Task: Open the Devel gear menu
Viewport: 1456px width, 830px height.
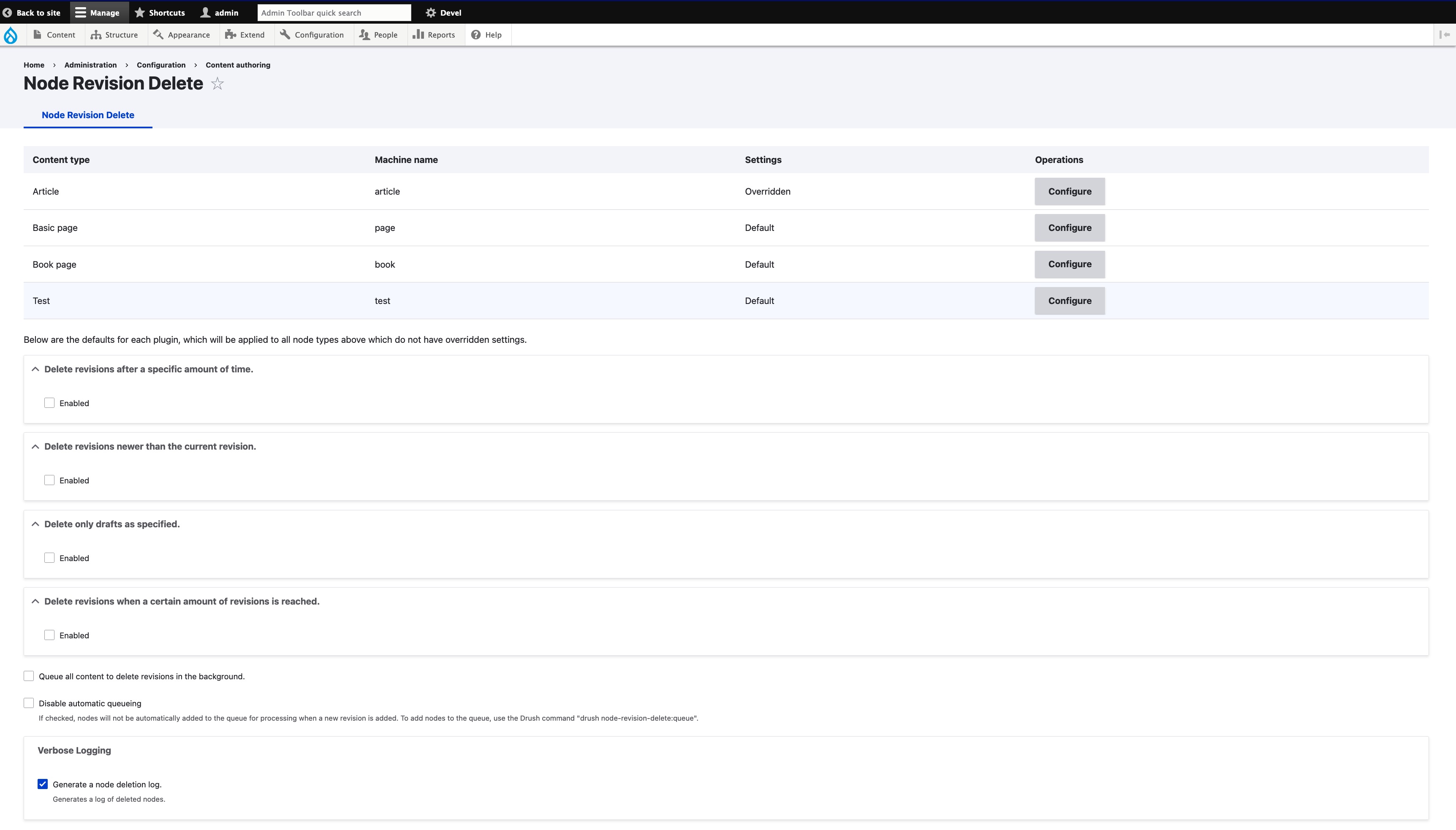Action: pos(430,12)
